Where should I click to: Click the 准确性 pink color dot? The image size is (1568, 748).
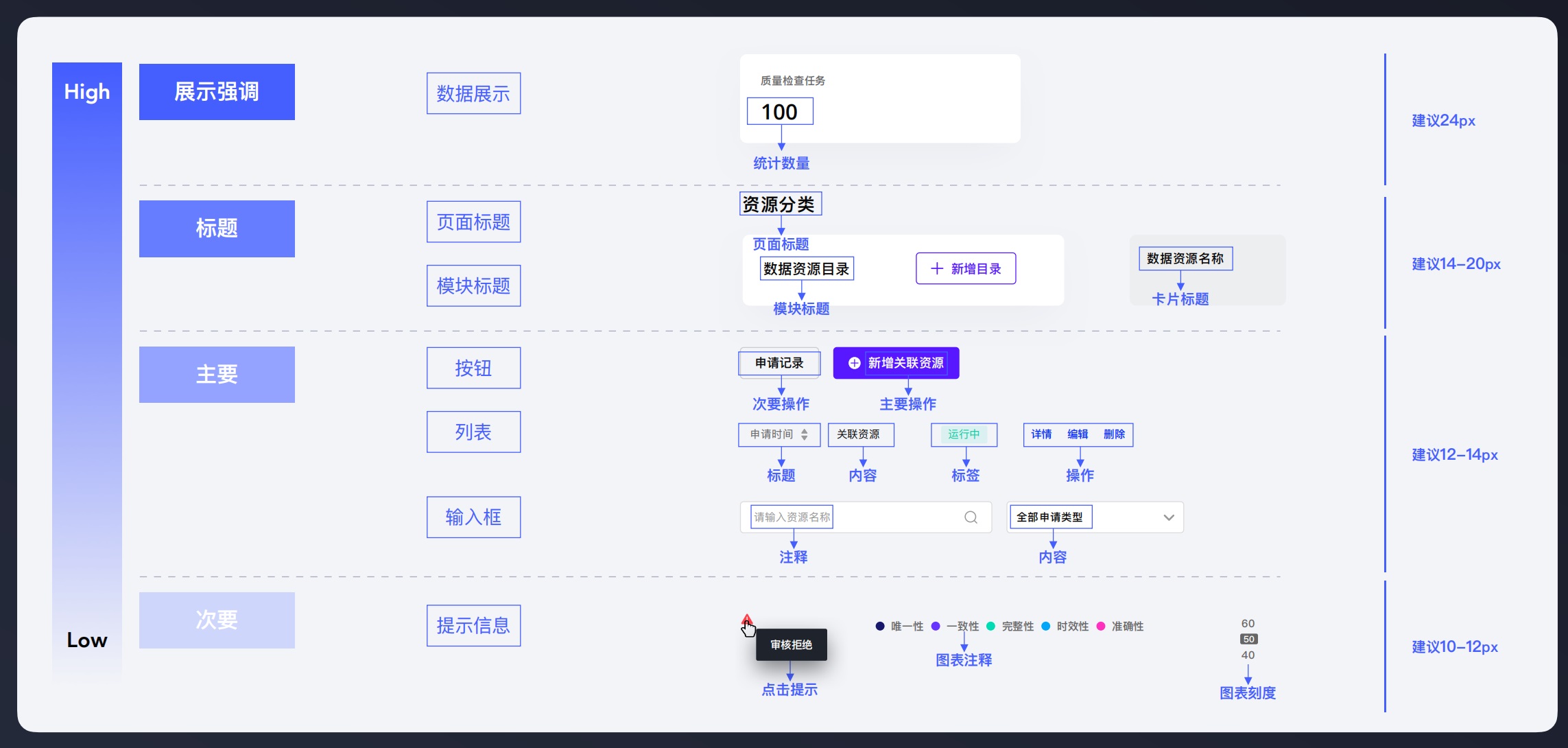tap(1101, 626)
